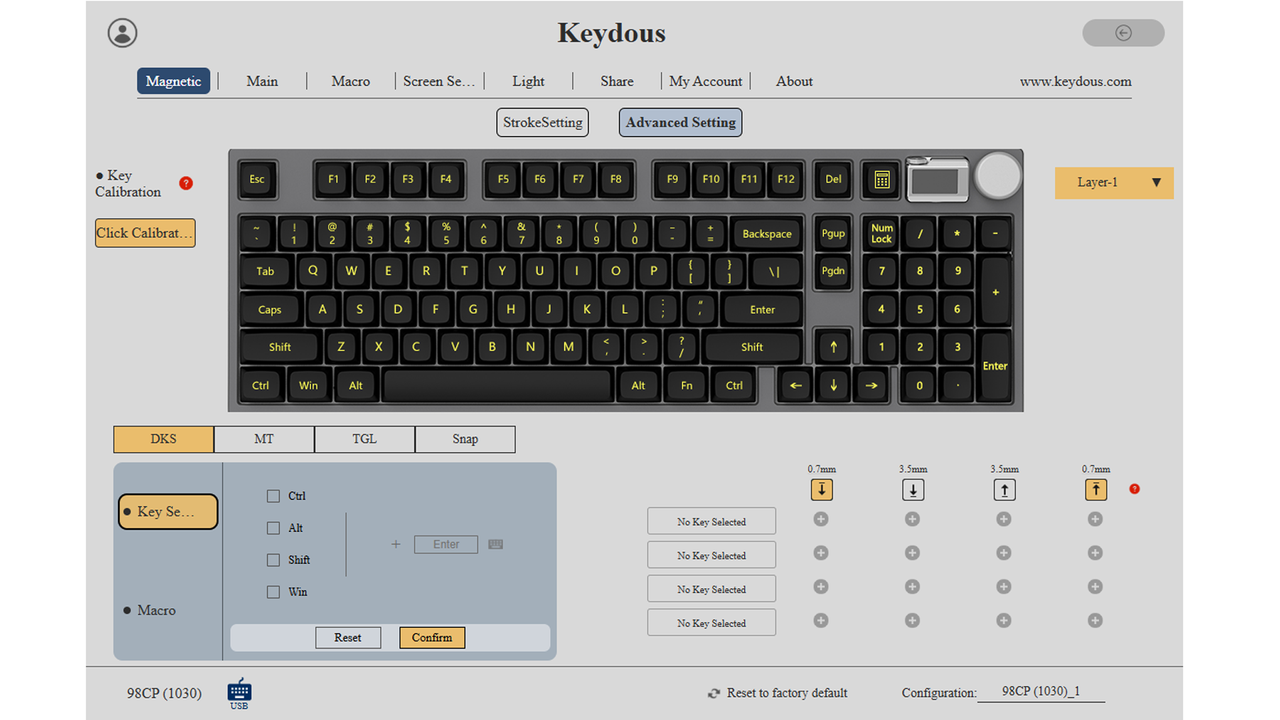
Task: Add first-row action at 3.5mm press point
Action: [x=912, y=519]
